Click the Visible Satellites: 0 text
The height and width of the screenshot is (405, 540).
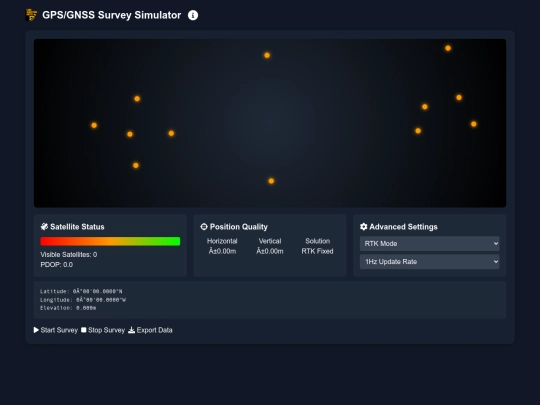(x=69, y=255)
